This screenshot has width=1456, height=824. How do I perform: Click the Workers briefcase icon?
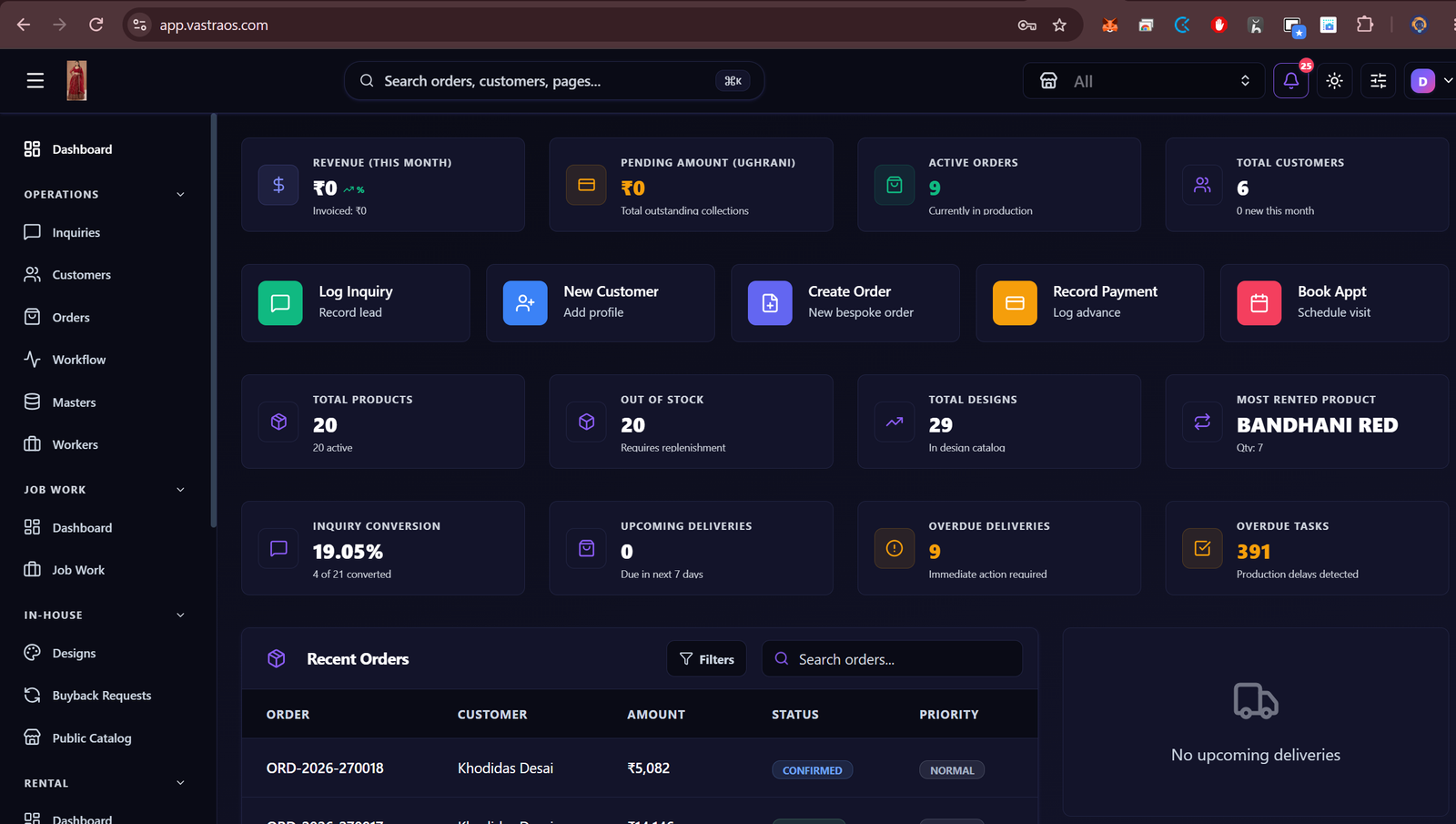pos(32,444)
